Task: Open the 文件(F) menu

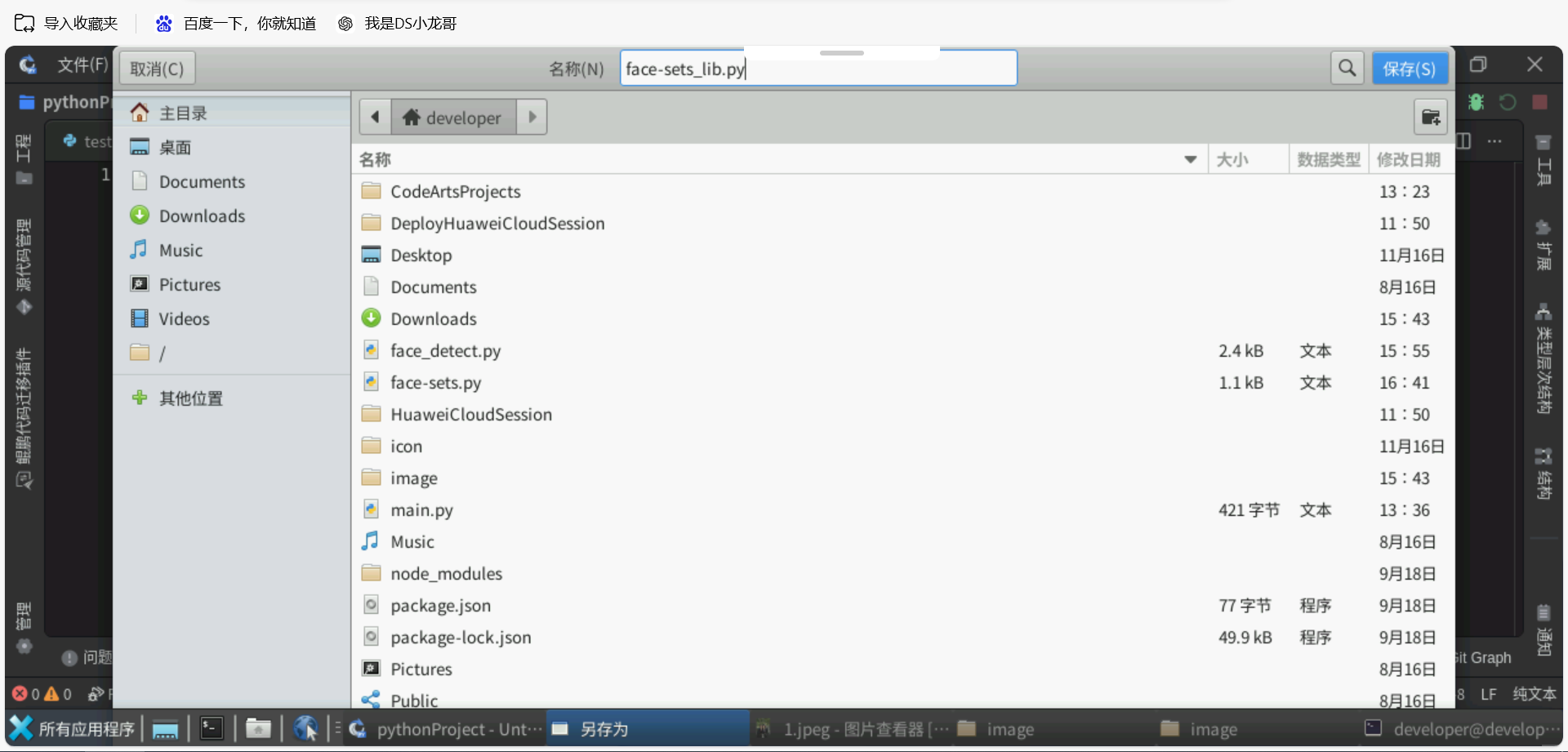Action: 82,65
